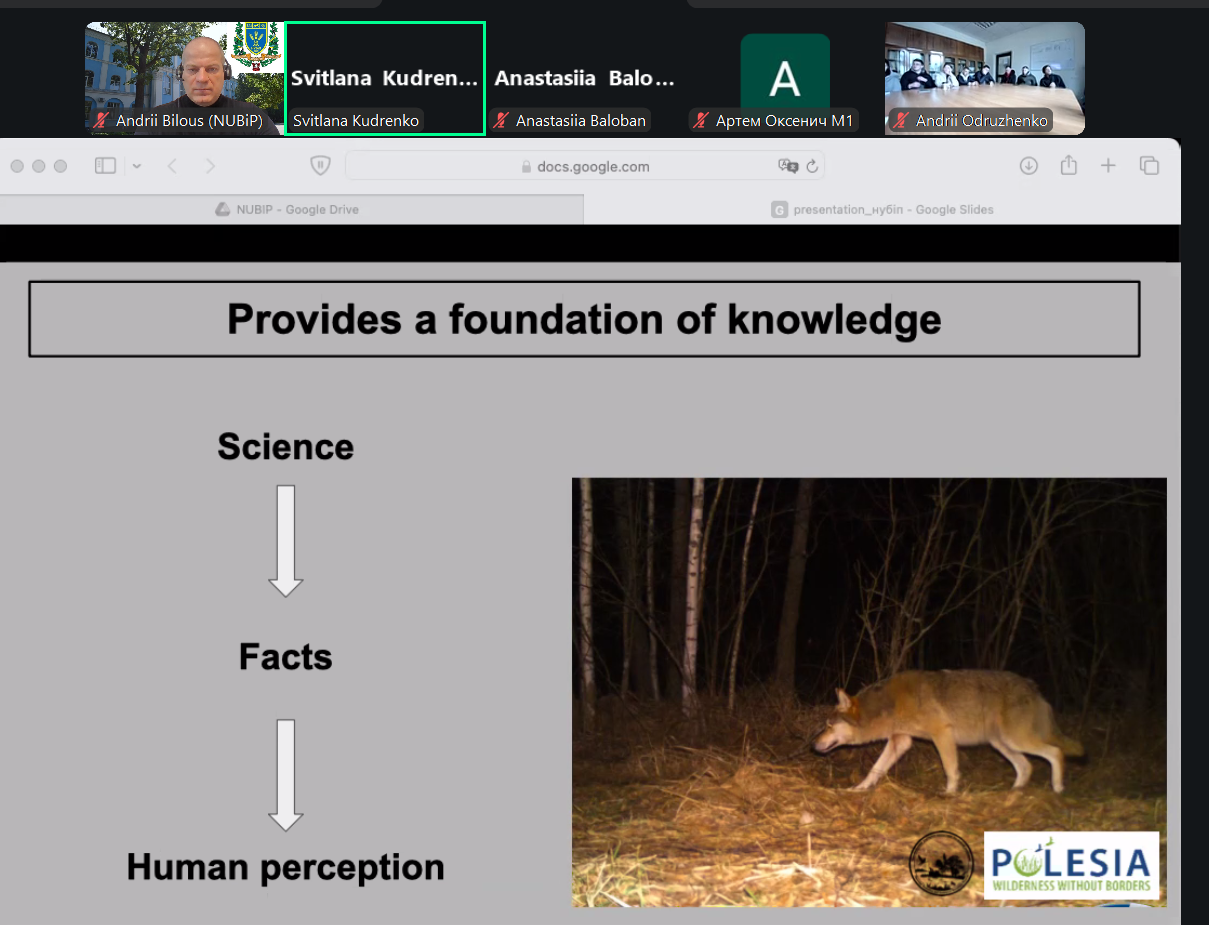Image resolution: width=1209 pixels, height=925 pixels.
Task: Click the lock icon in address bar
Action: click(527, 167)
